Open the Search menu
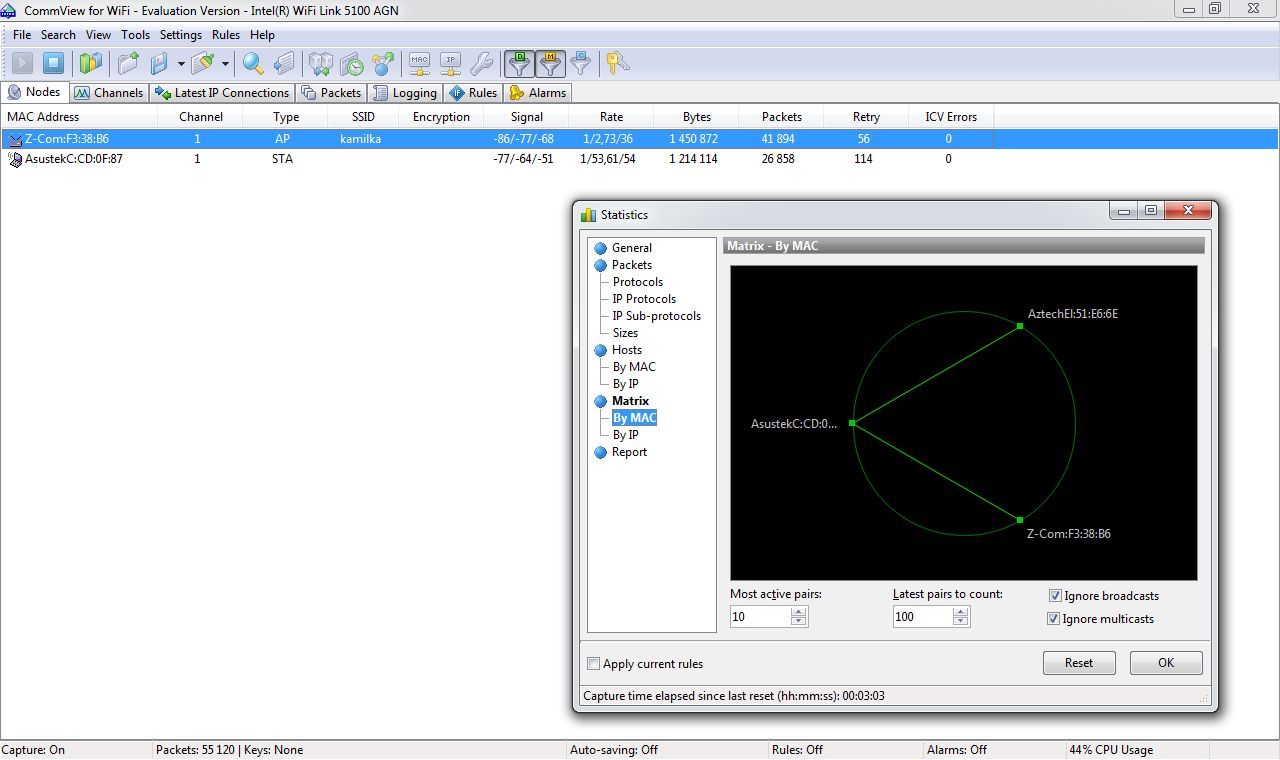Viewport: 1280px width, 760px height. (x=58, y=35)
